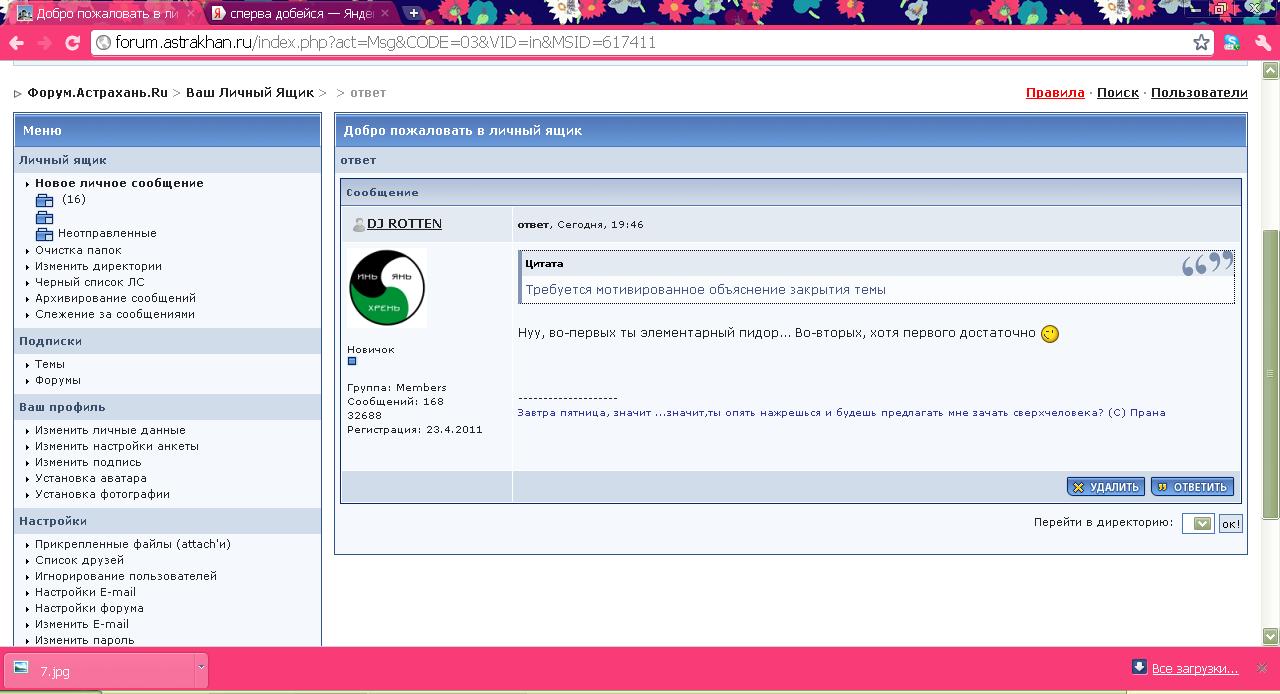Click the winking smiley emoticon in message
This screenshot has width=1280, height=694.
(1050, 333)
